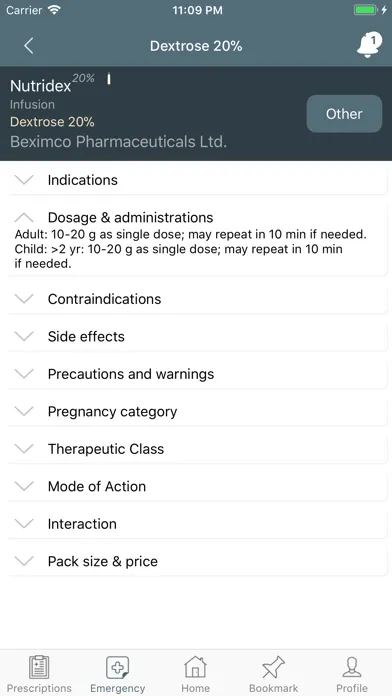Expand Pregnancy category section
Viewport: 392px width, 696px height.
coord(197,411)
